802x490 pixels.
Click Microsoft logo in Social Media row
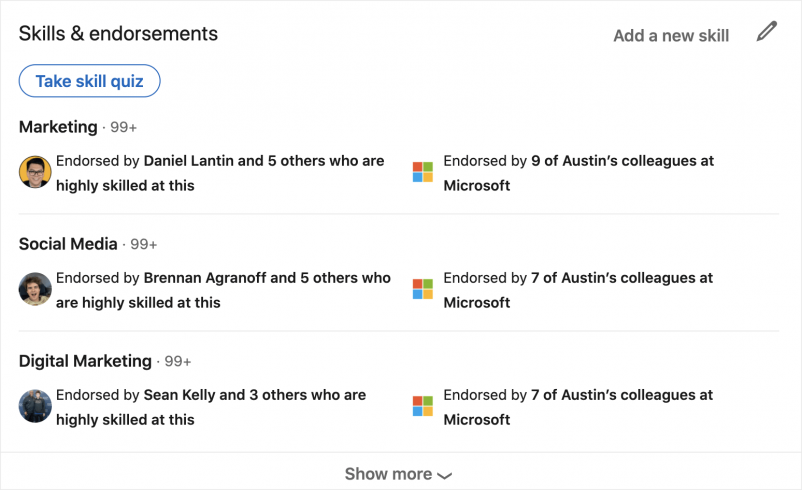(423, 289)
